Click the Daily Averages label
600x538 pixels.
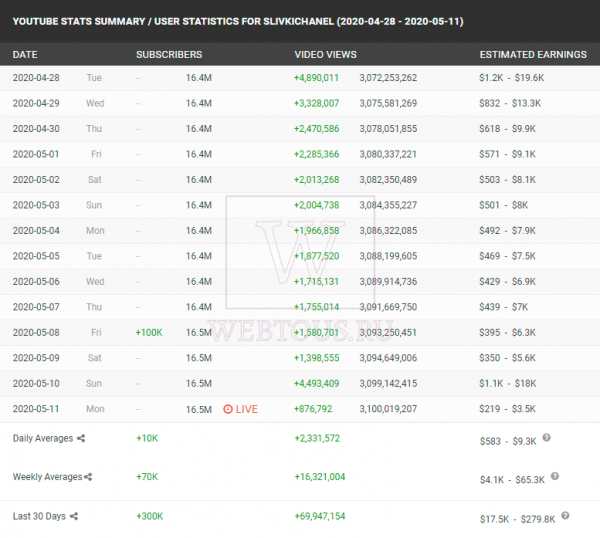coord(43,439)
